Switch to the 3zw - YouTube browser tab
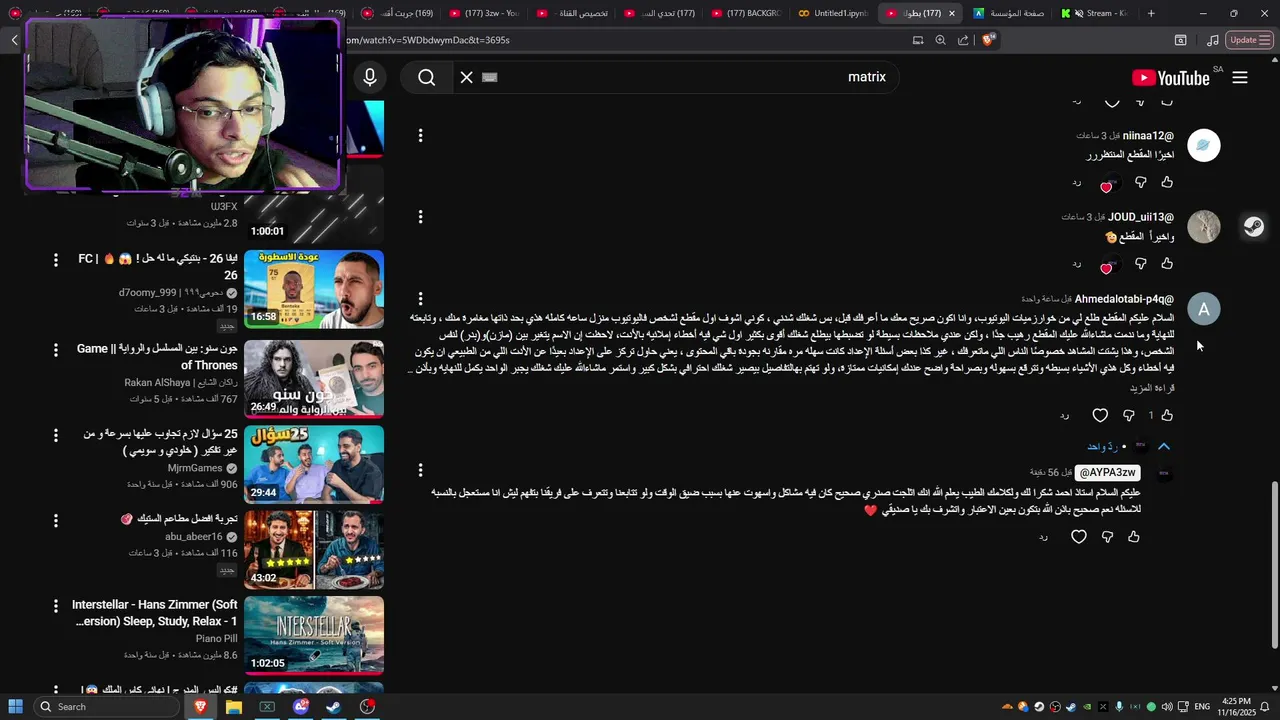 click(485, 13)
